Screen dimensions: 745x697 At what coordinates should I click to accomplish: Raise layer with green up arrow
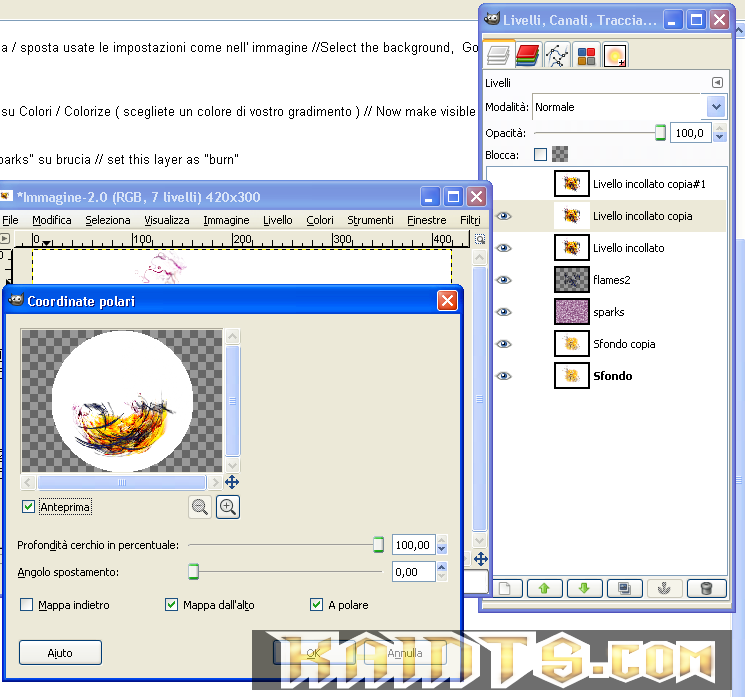544,589
